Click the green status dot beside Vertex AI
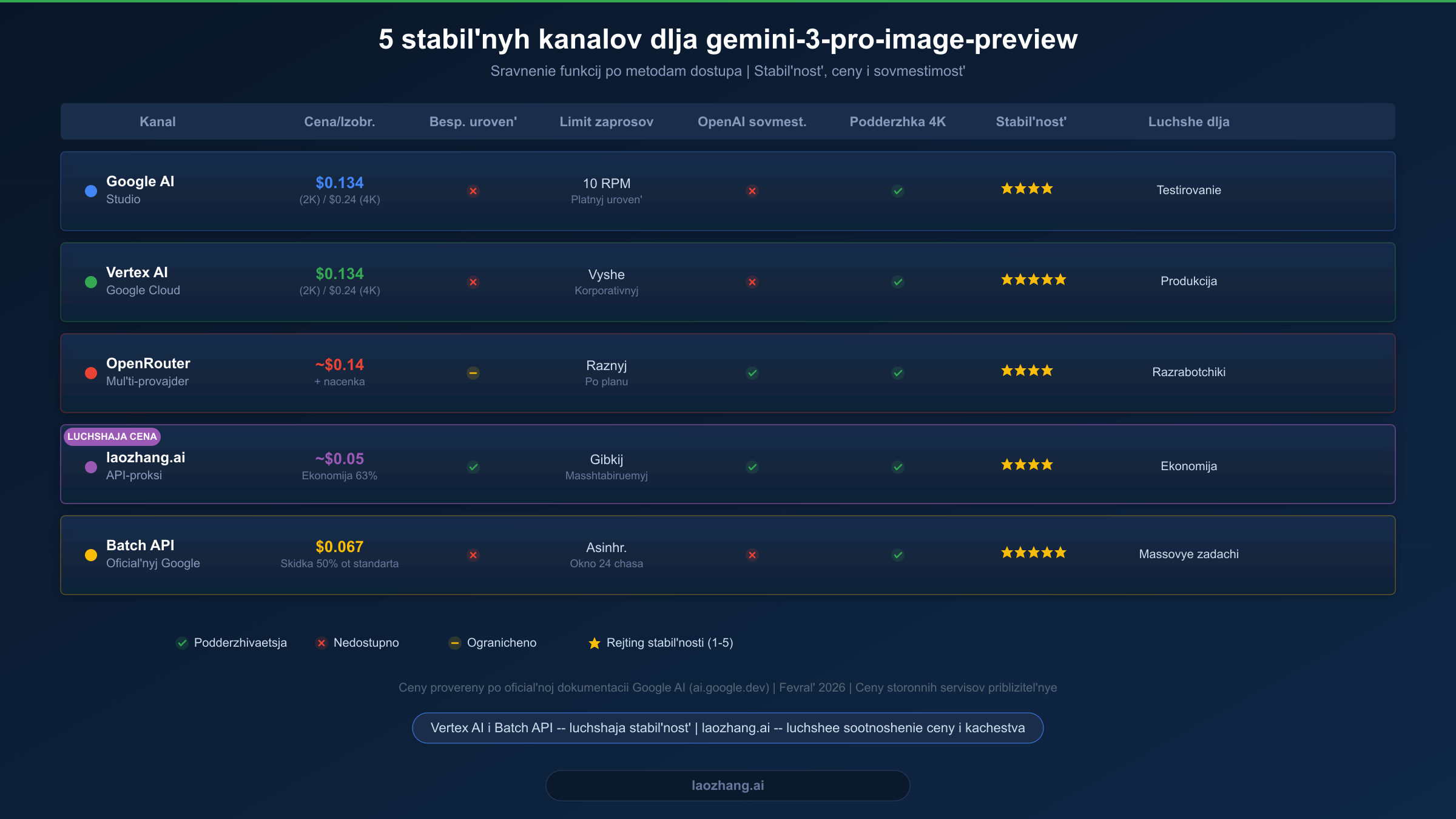 tap(90, 281)
